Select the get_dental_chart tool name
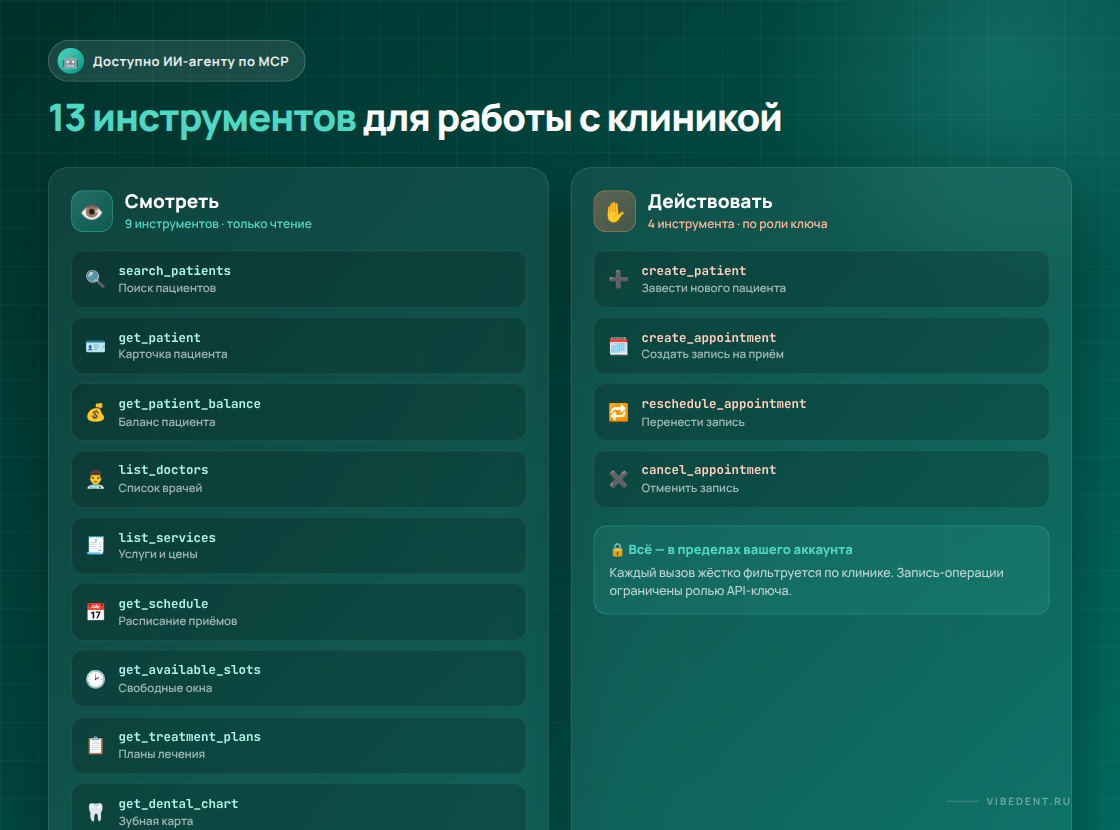 tap(178, 804)
